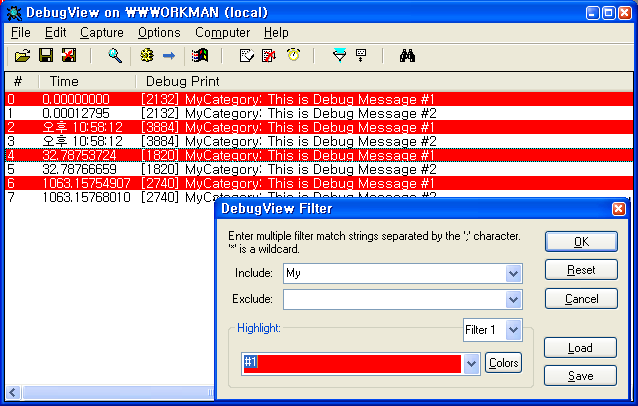Screen dimensions: 638x406
Task: Click the blue arrow Pass-Through icon
Action: tap(169, 55)
